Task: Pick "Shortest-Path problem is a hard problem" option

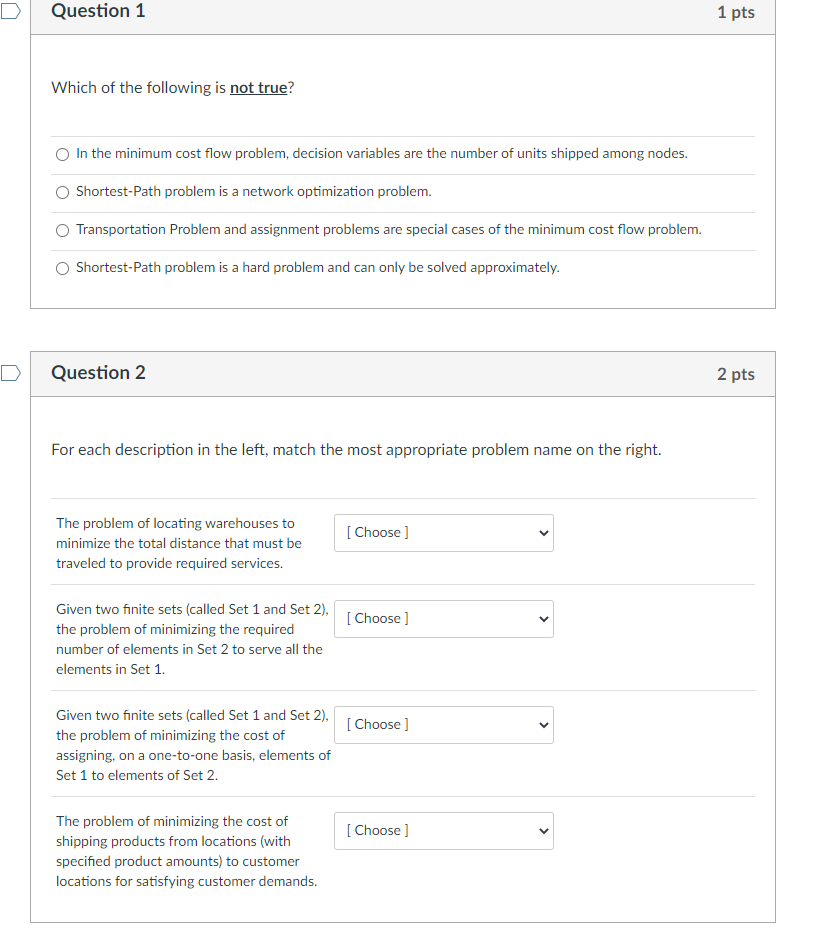Action: click(x=62, y=267)
